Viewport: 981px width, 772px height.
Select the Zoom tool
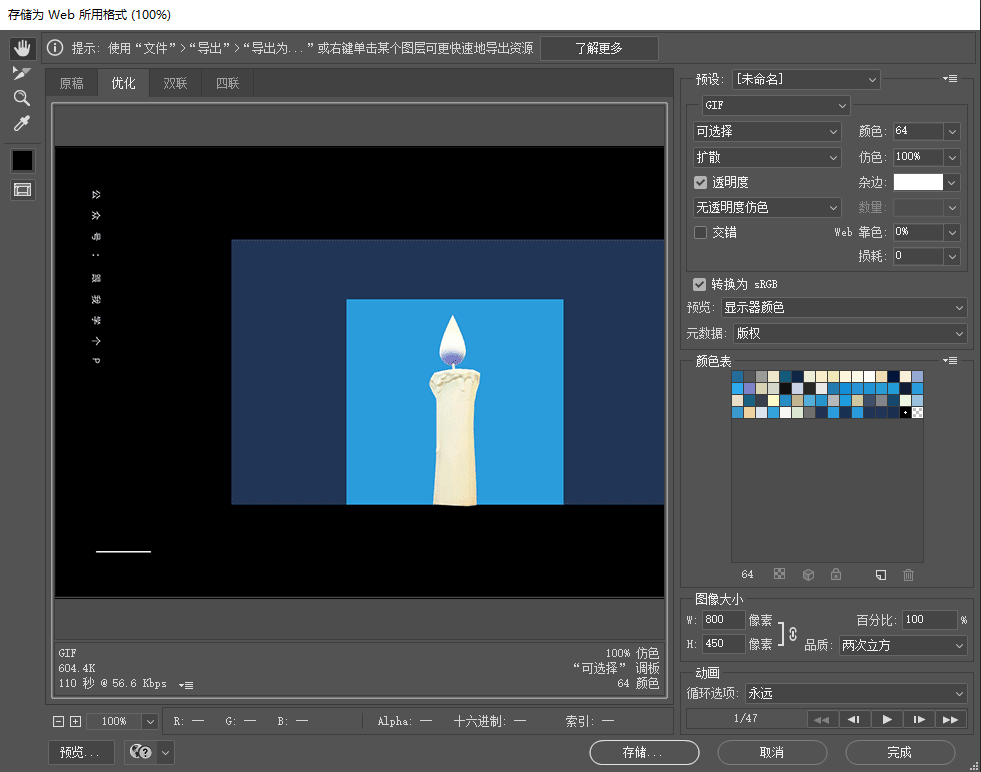[x=22, y=98]
